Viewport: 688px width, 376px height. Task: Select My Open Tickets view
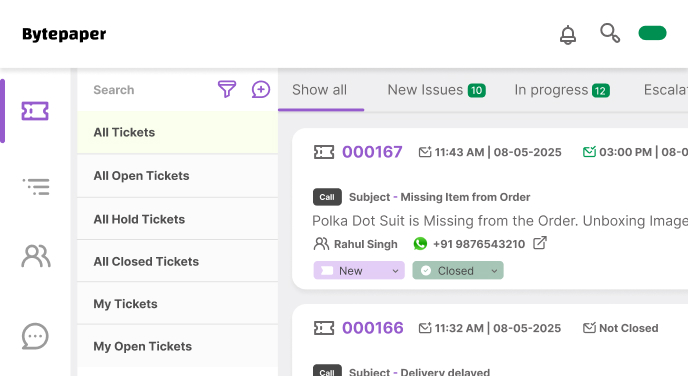[x=177, y=346]
